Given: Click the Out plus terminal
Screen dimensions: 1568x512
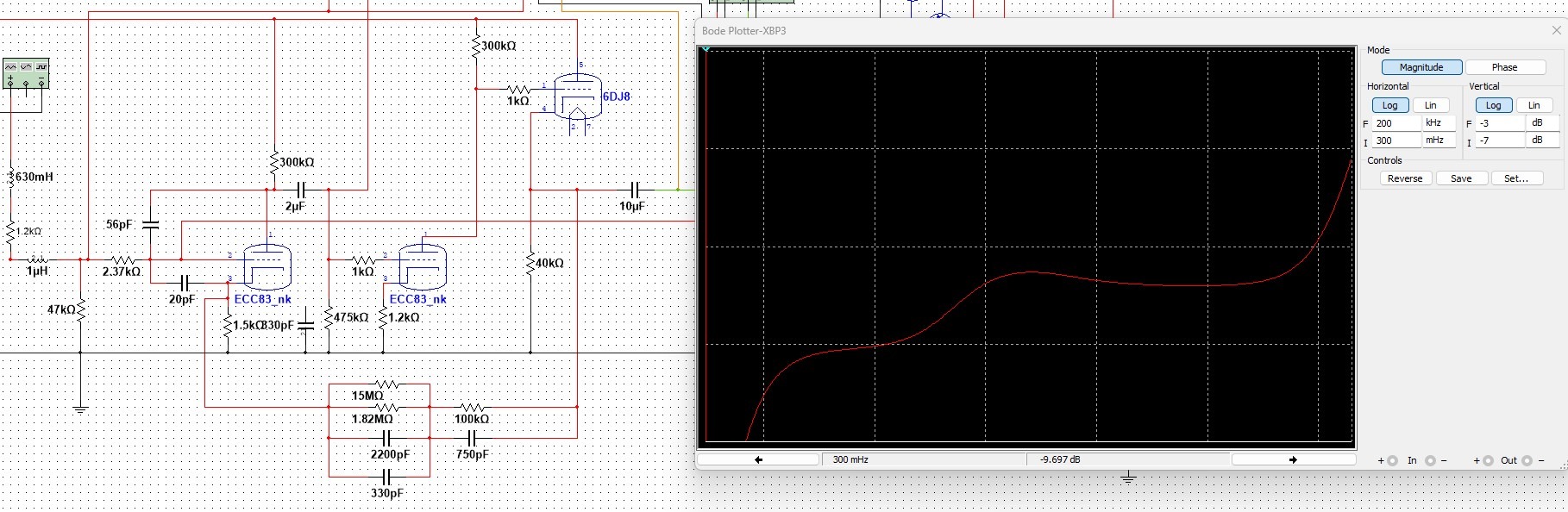Looking at the screenshot, I should click(1488, 460).
